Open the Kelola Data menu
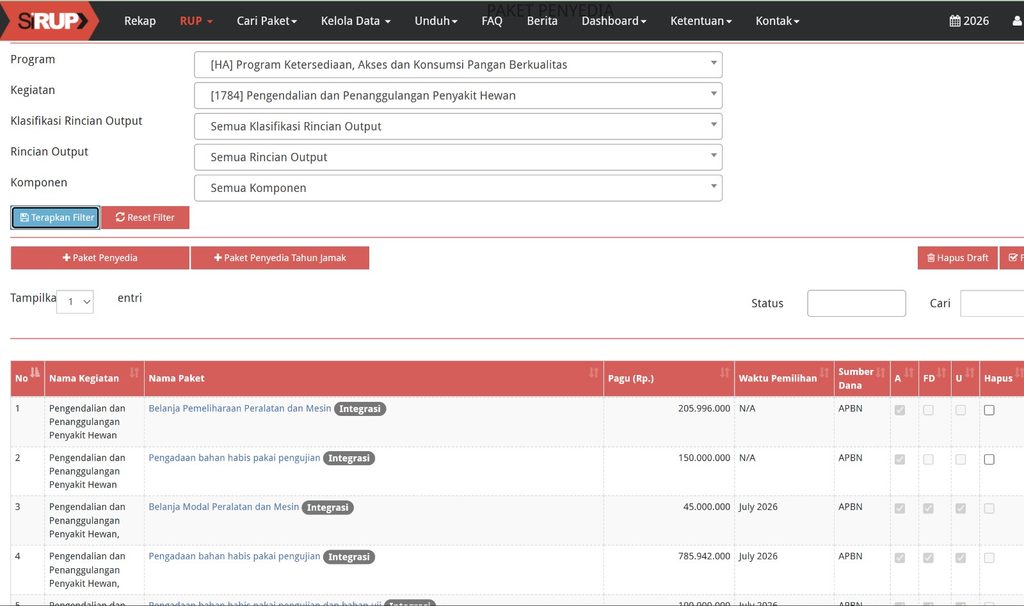The width and height of the screenshot is (1024, 606). coord(355,21)
